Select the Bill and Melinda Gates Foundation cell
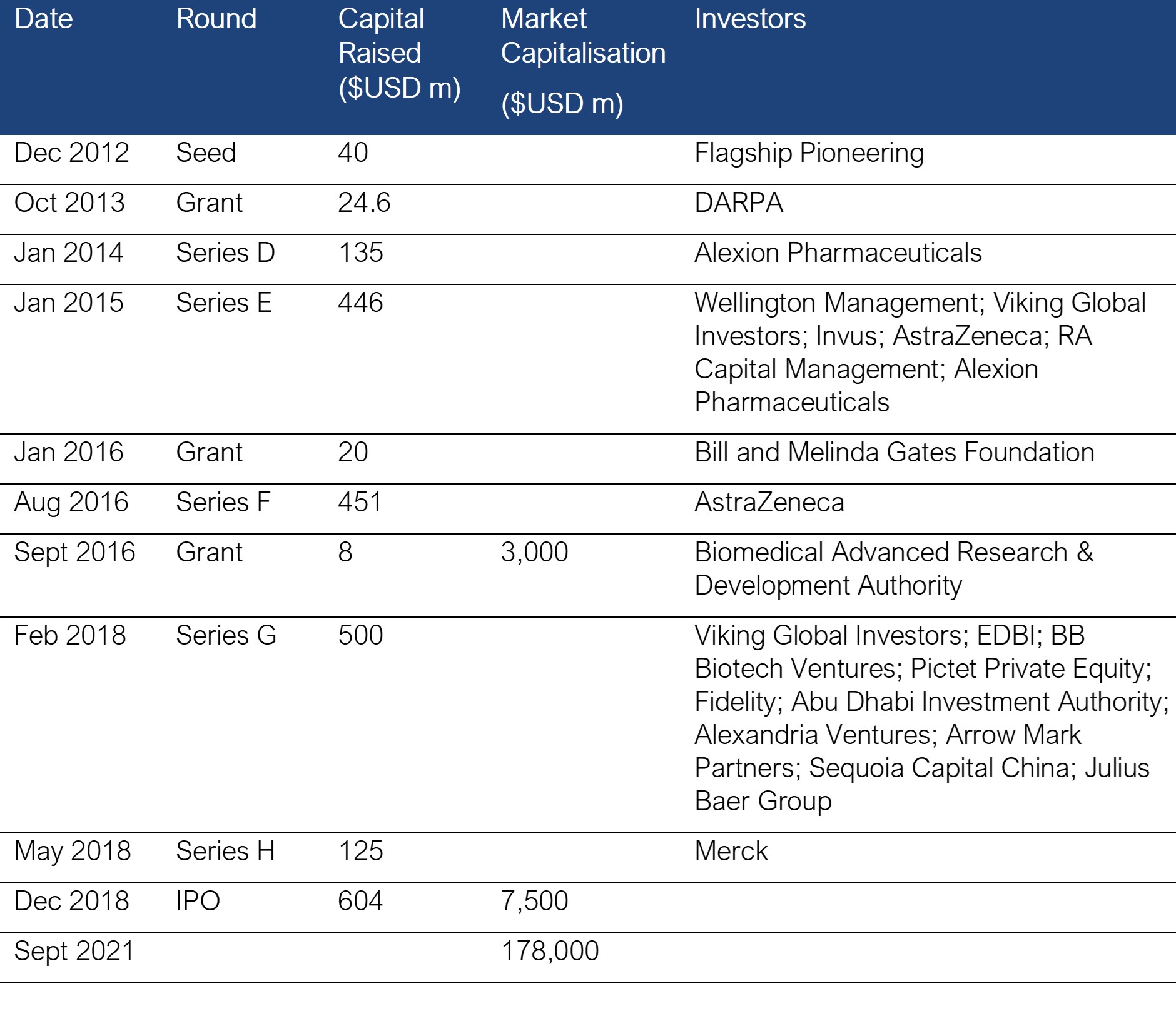The height and width of the screenshot is (1016, 1176). [894, 453]
